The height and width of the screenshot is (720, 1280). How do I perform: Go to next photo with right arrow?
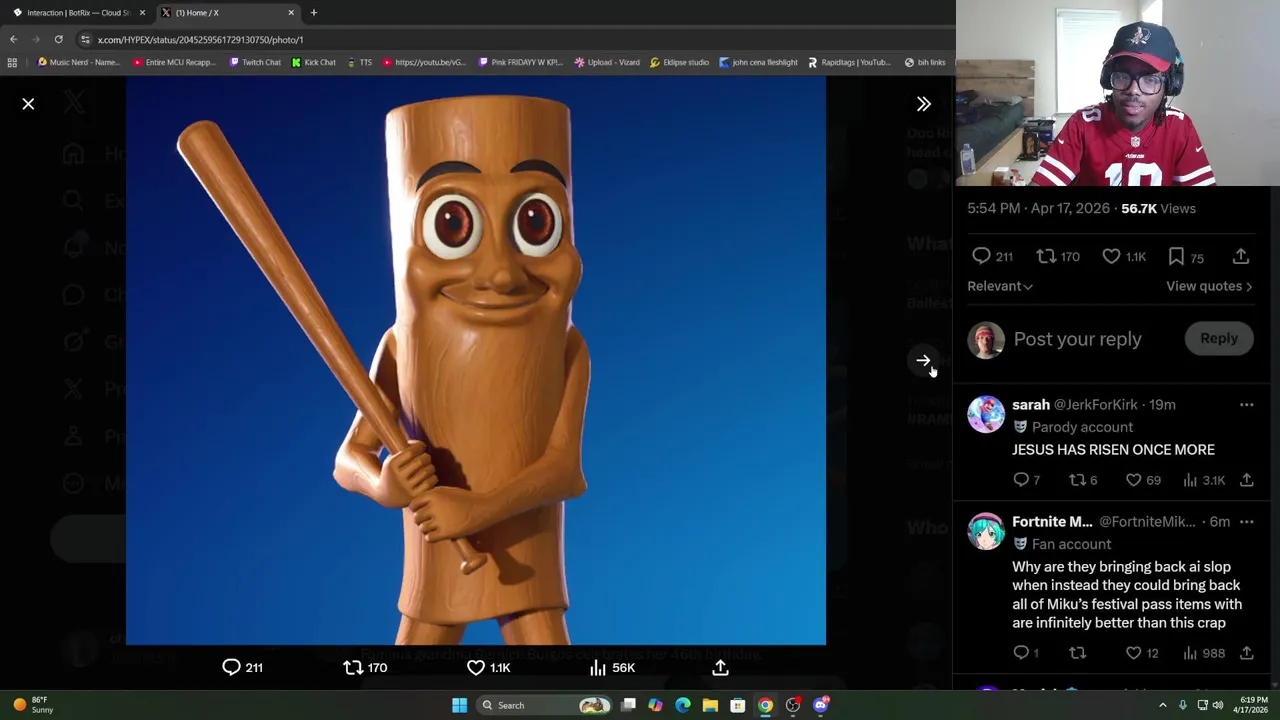click(x=923, y=360)
